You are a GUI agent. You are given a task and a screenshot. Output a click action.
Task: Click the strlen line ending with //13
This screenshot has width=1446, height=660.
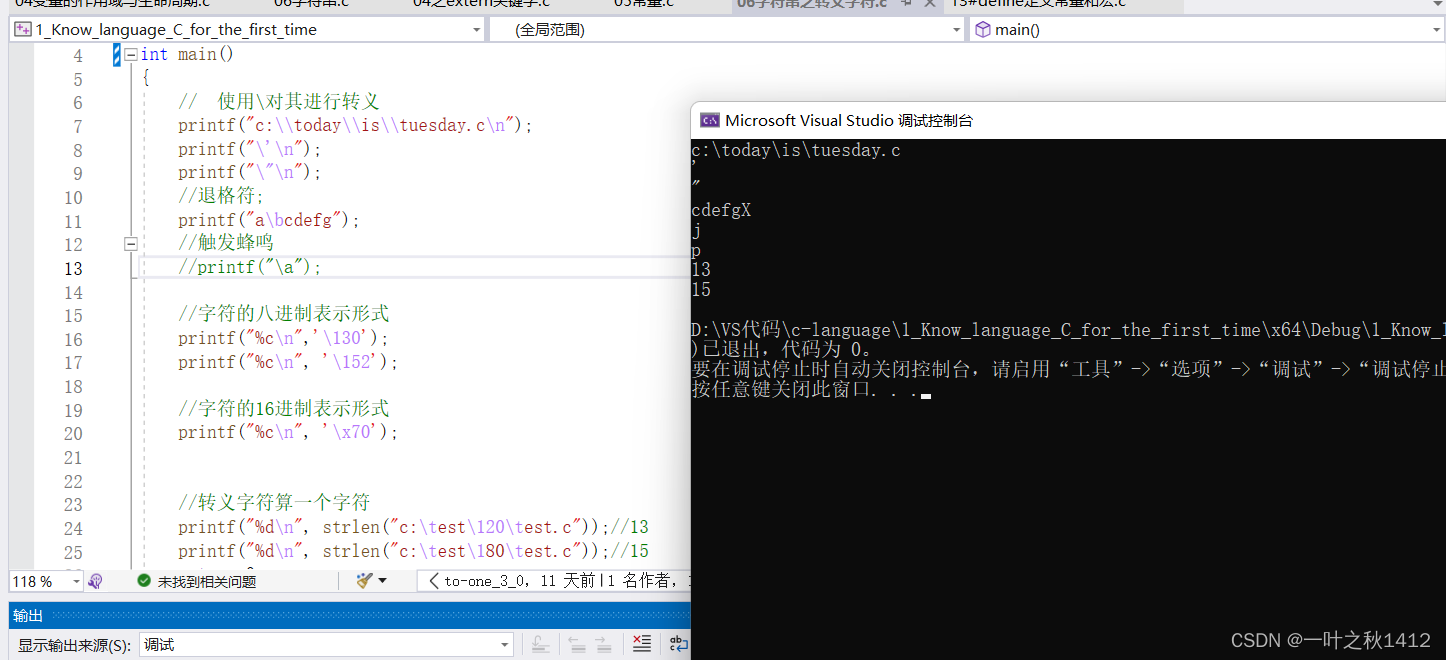(x=413, y=527)
